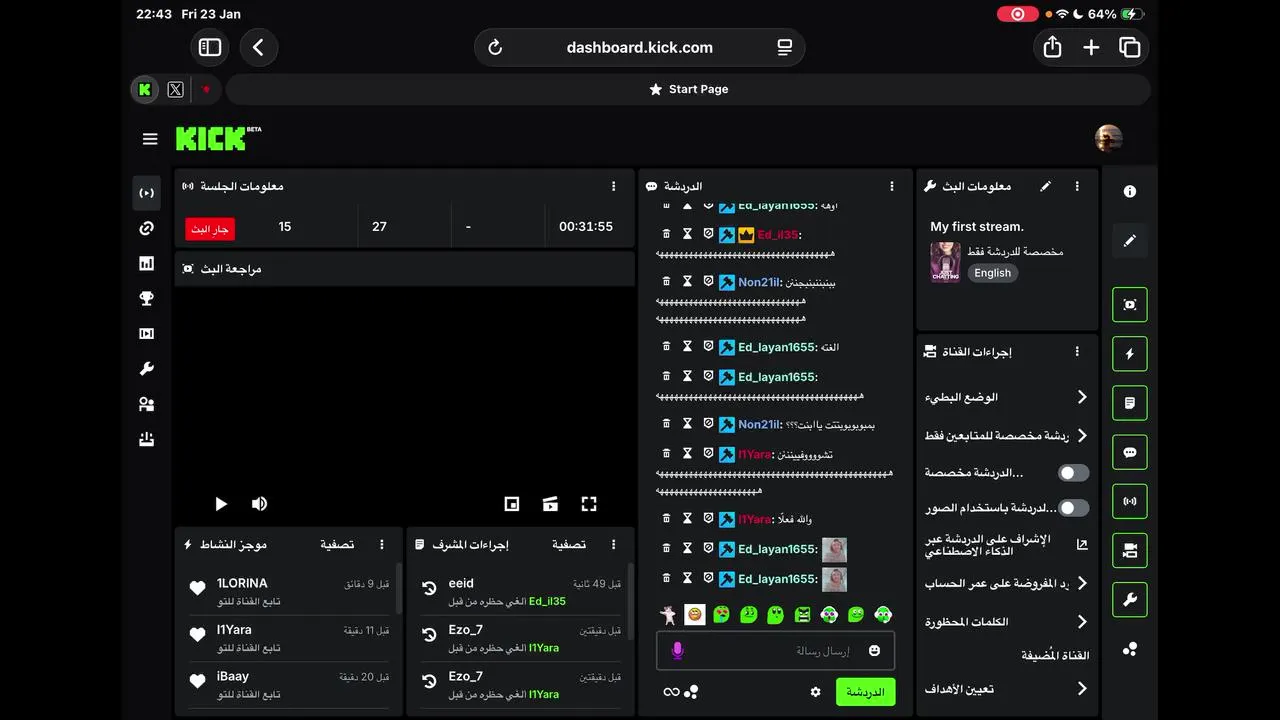Switch to the X tab in browser
Viewport: 1280px width, 720px height.
[176, 89]
